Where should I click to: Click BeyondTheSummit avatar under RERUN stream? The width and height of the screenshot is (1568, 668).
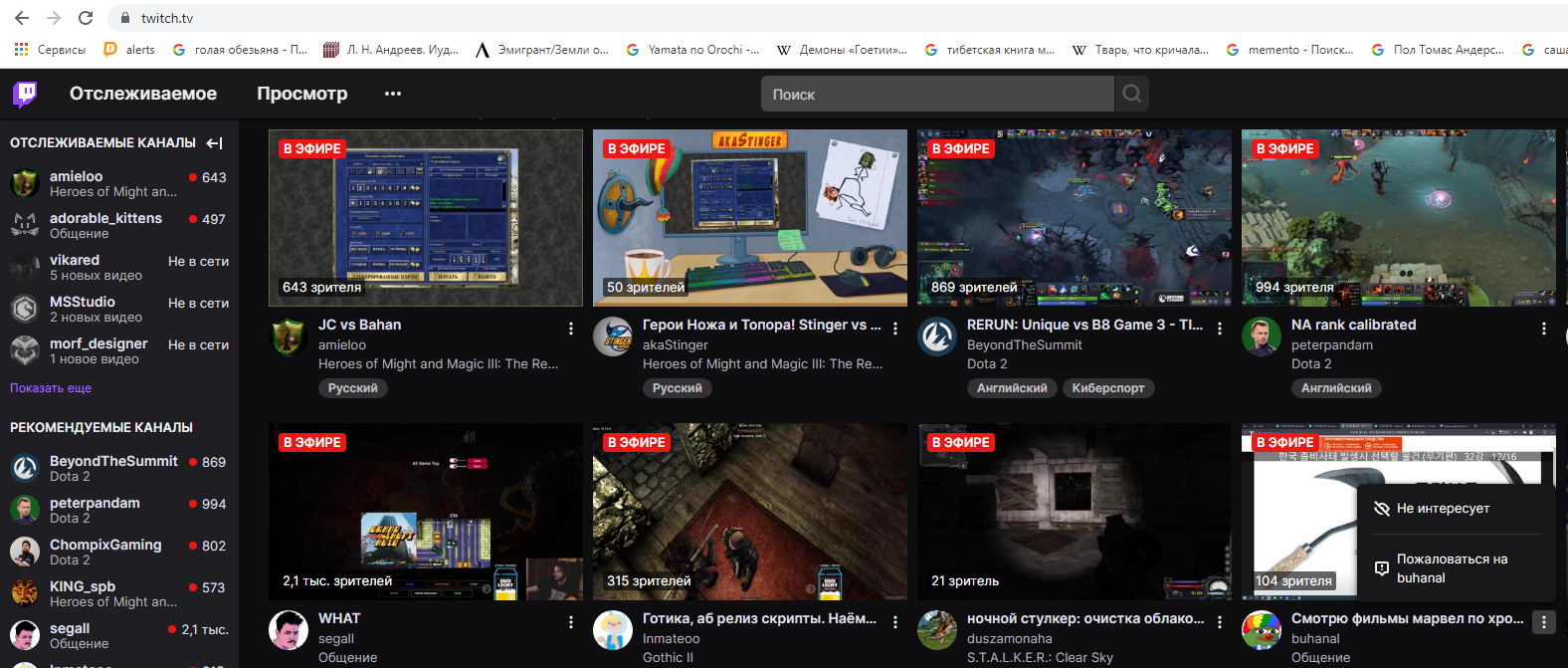click(936, 337)
